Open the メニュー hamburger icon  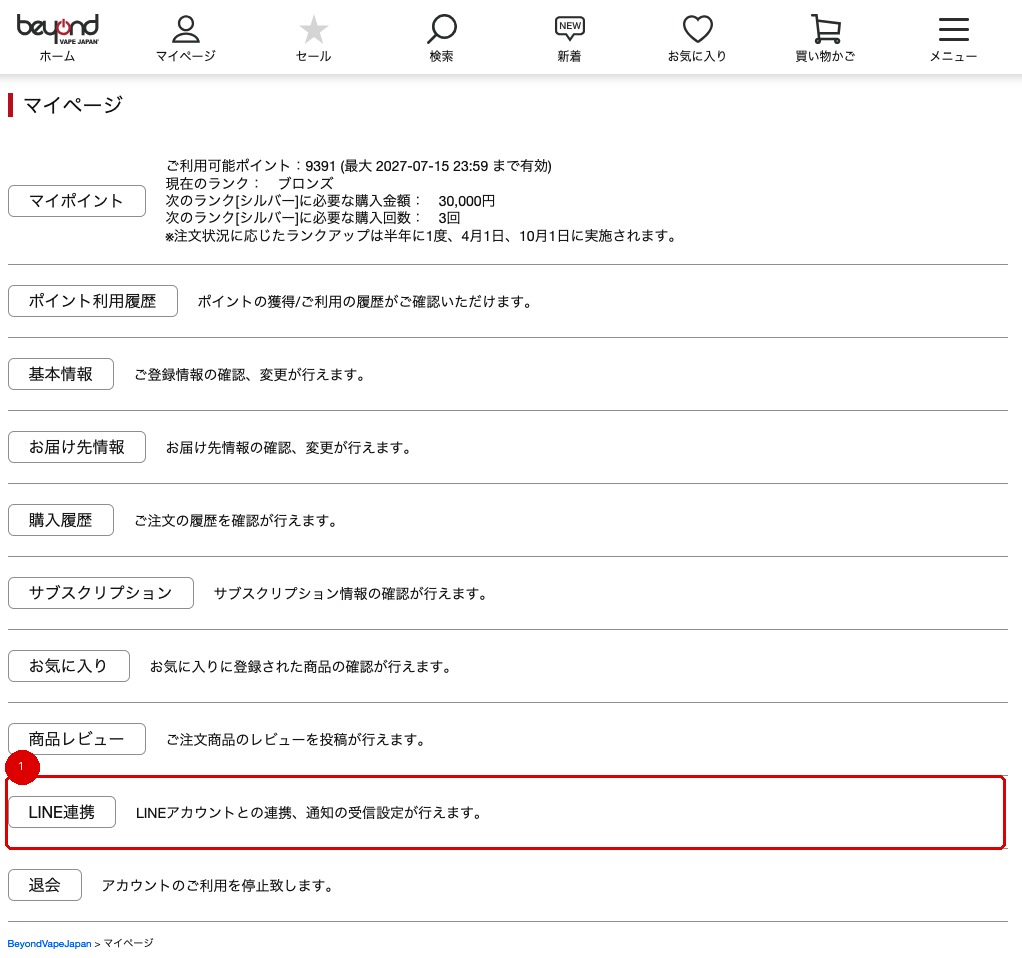954,29
